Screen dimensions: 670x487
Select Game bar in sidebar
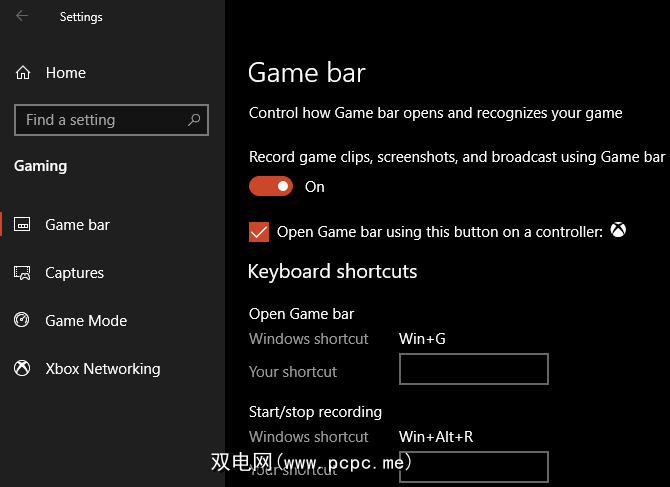pyautogui.click(x=77, y=225)
